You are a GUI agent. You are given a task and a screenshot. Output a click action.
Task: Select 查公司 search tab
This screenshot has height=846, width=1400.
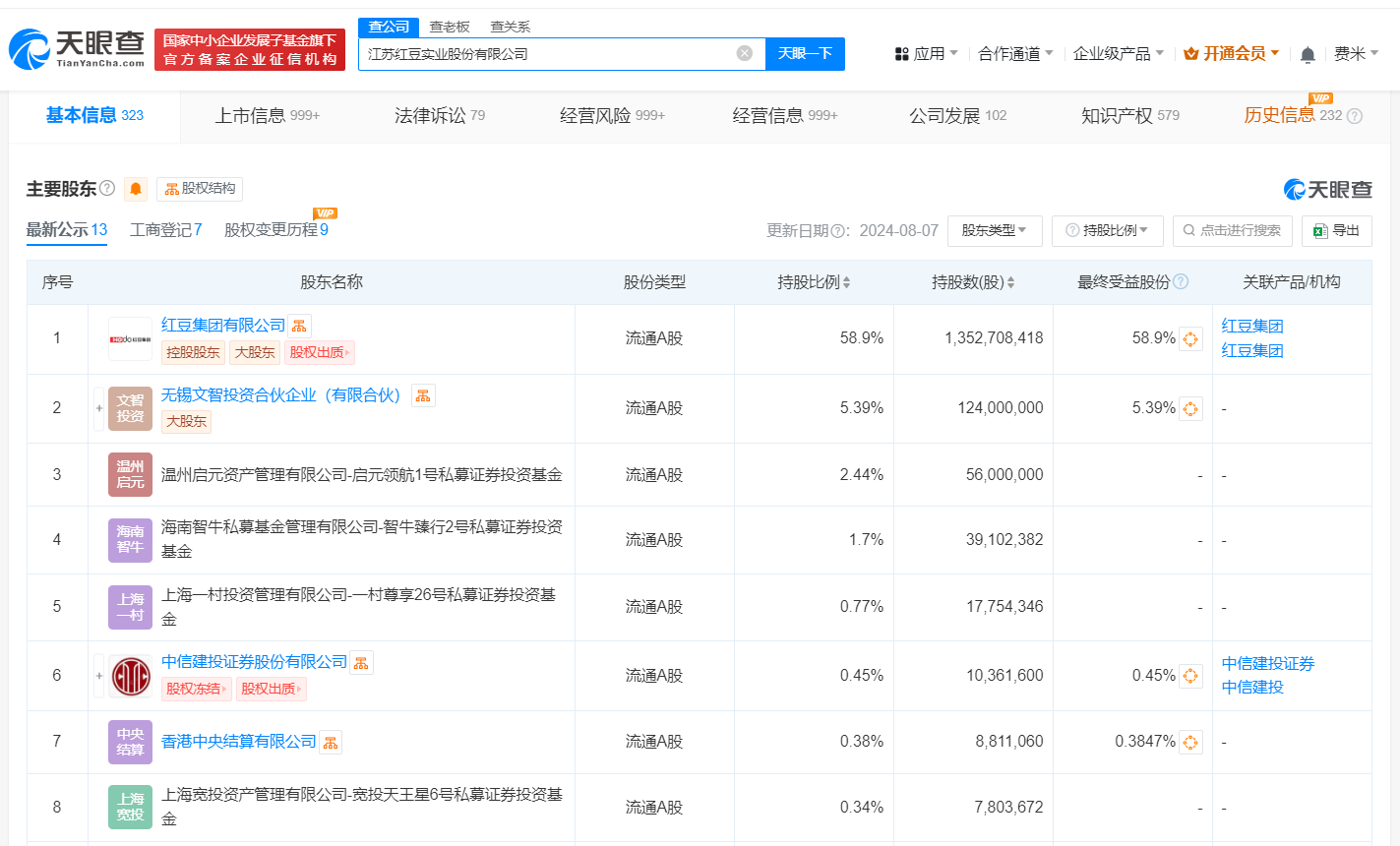point(389,27)
